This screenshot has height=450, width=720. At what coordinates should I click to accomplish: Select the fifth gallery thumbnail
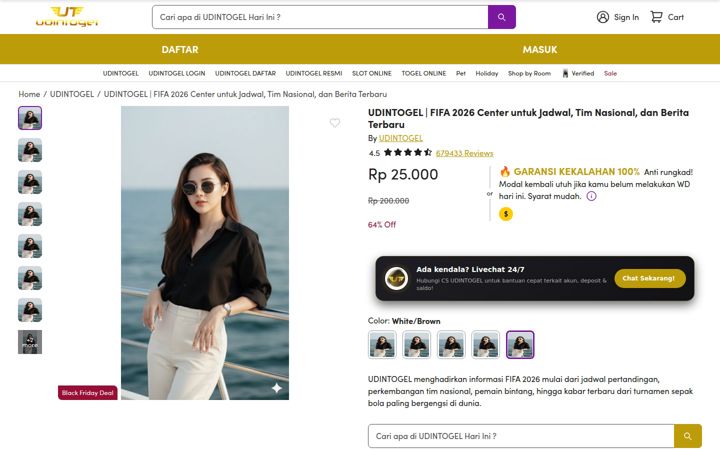[x=30, y=246]
